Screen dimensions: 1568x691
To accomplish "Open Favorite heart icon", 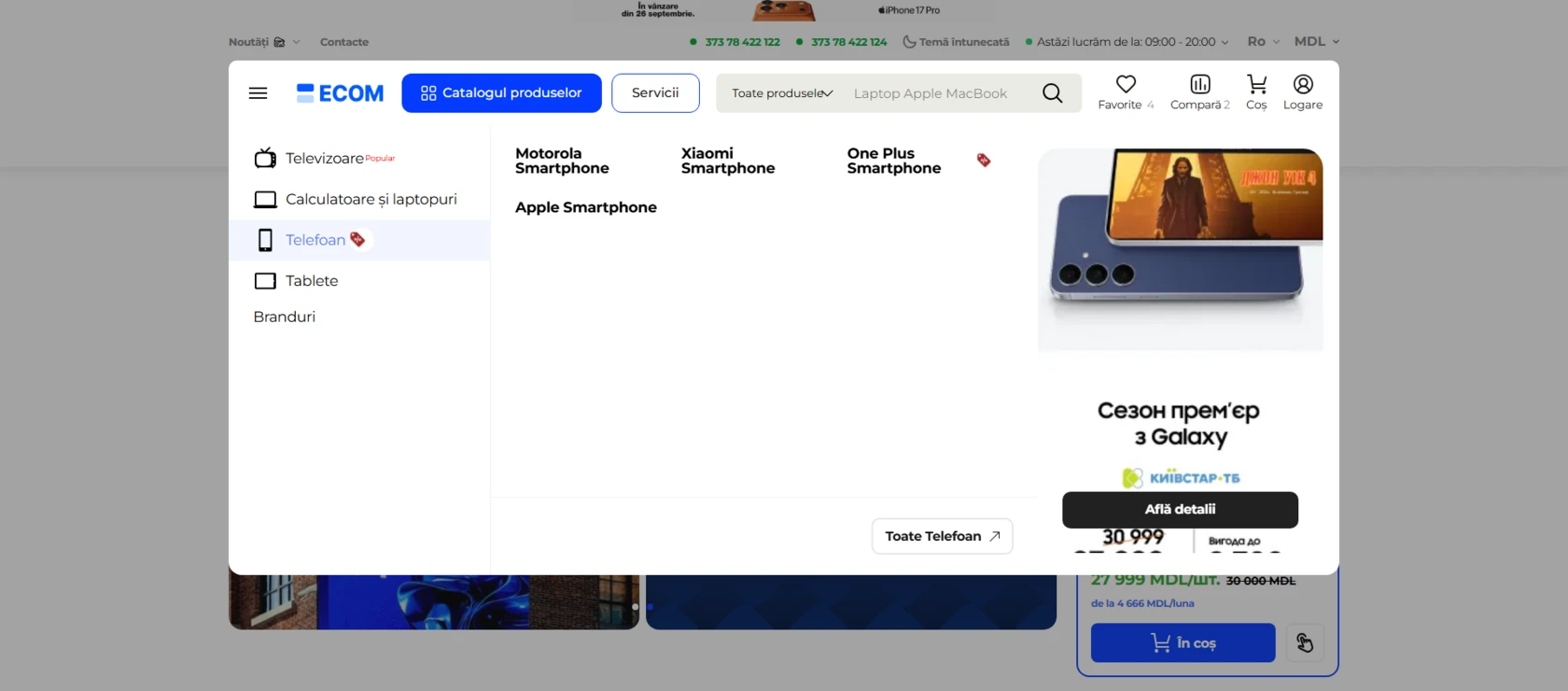I will click(1126, 84).
